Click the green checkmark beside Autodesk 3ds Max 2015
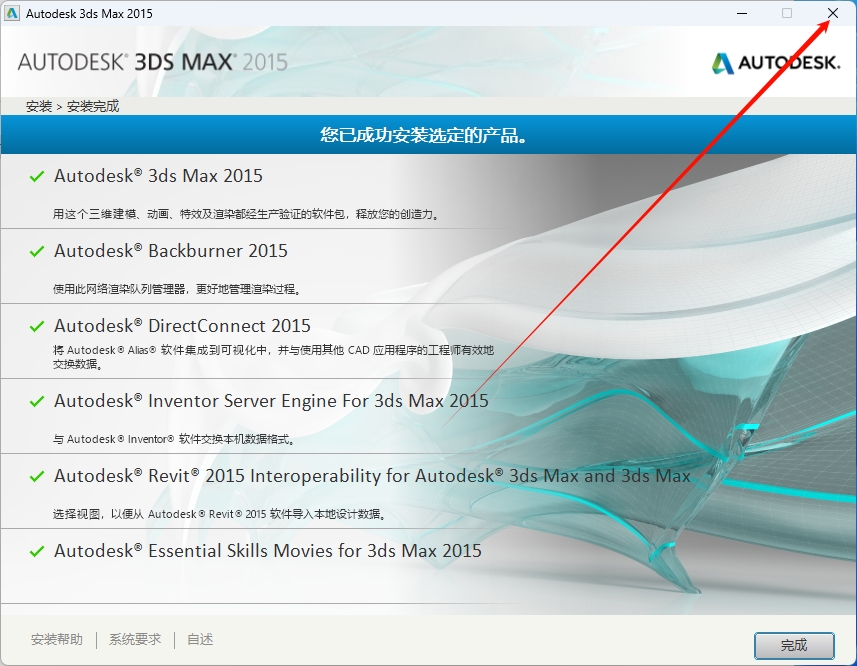This screenshot has height=666, width=857. (x=36, y=176)
